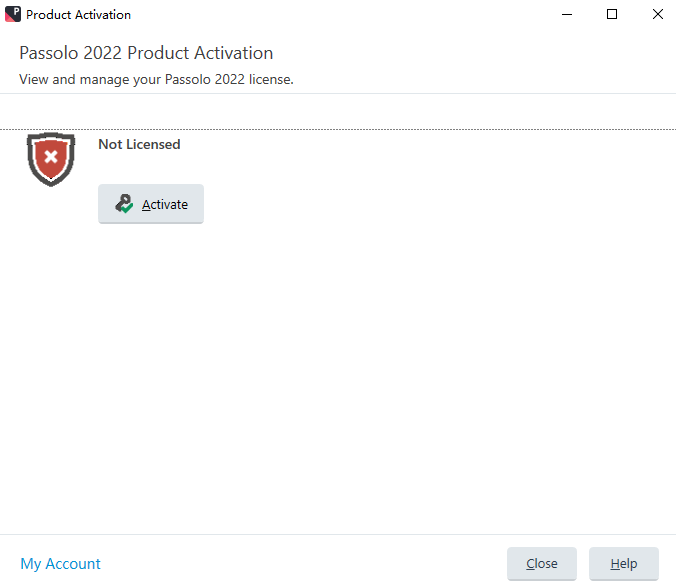Click the green checkmark on the key icon

127,208
